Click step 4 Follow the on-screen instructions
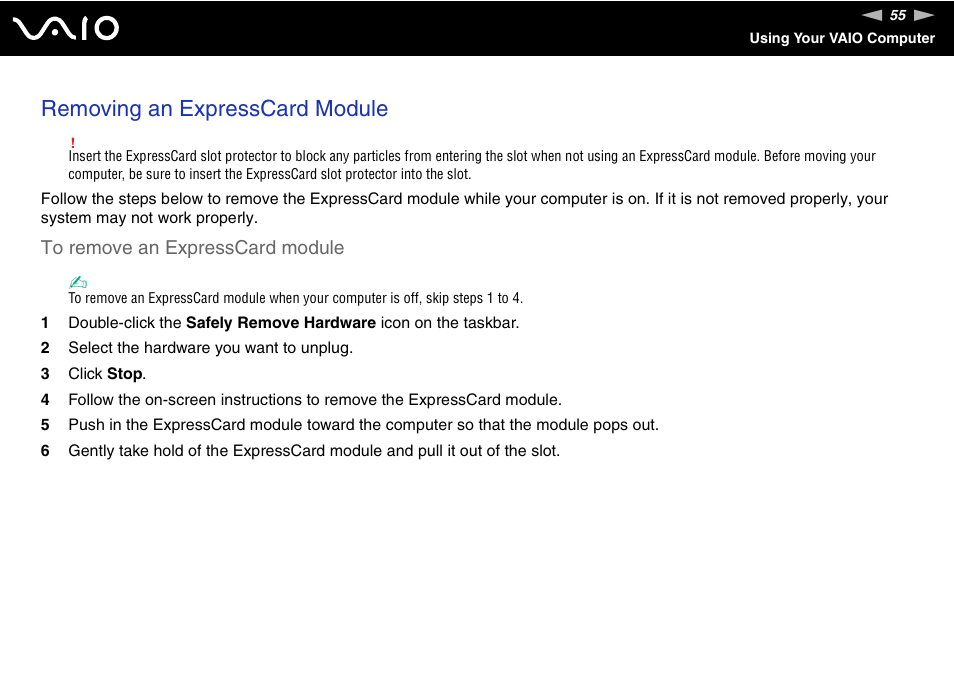This screenshot has height=674, width=954. (x=315, y=400)
